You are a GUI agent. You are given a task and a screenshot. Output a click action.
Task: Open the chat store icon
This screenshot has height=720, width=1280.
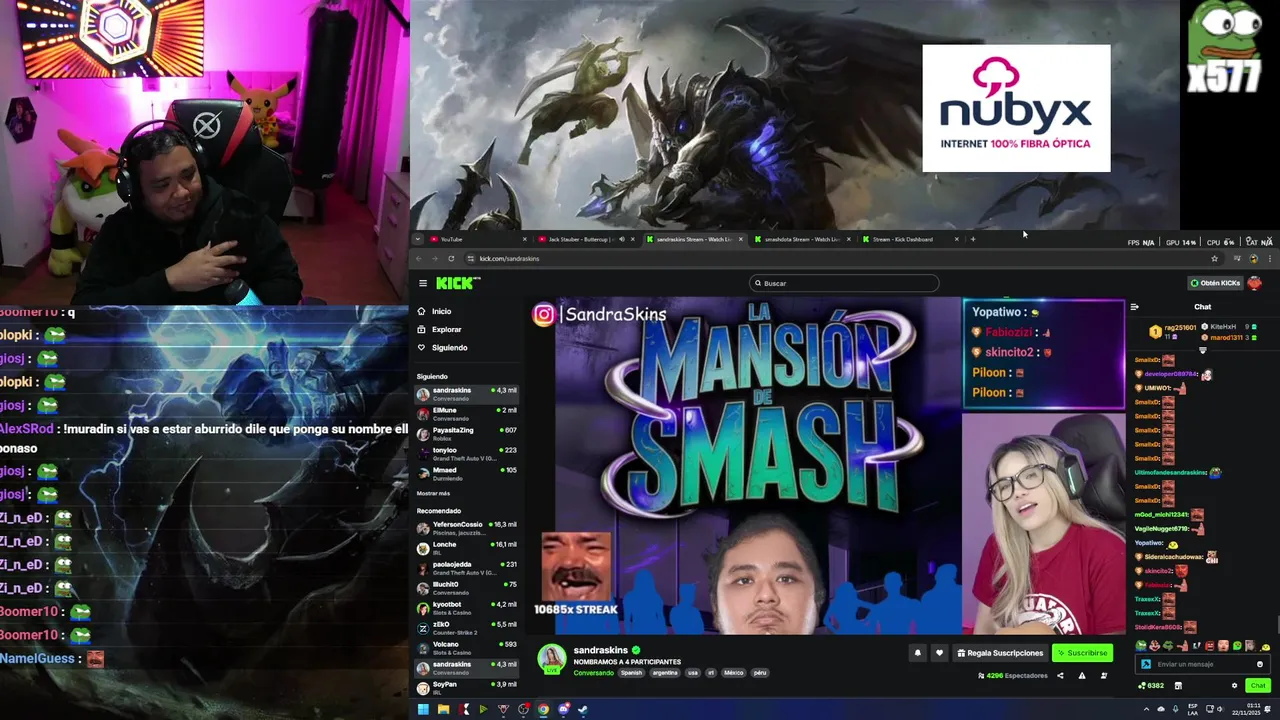tap(1178, 686)
